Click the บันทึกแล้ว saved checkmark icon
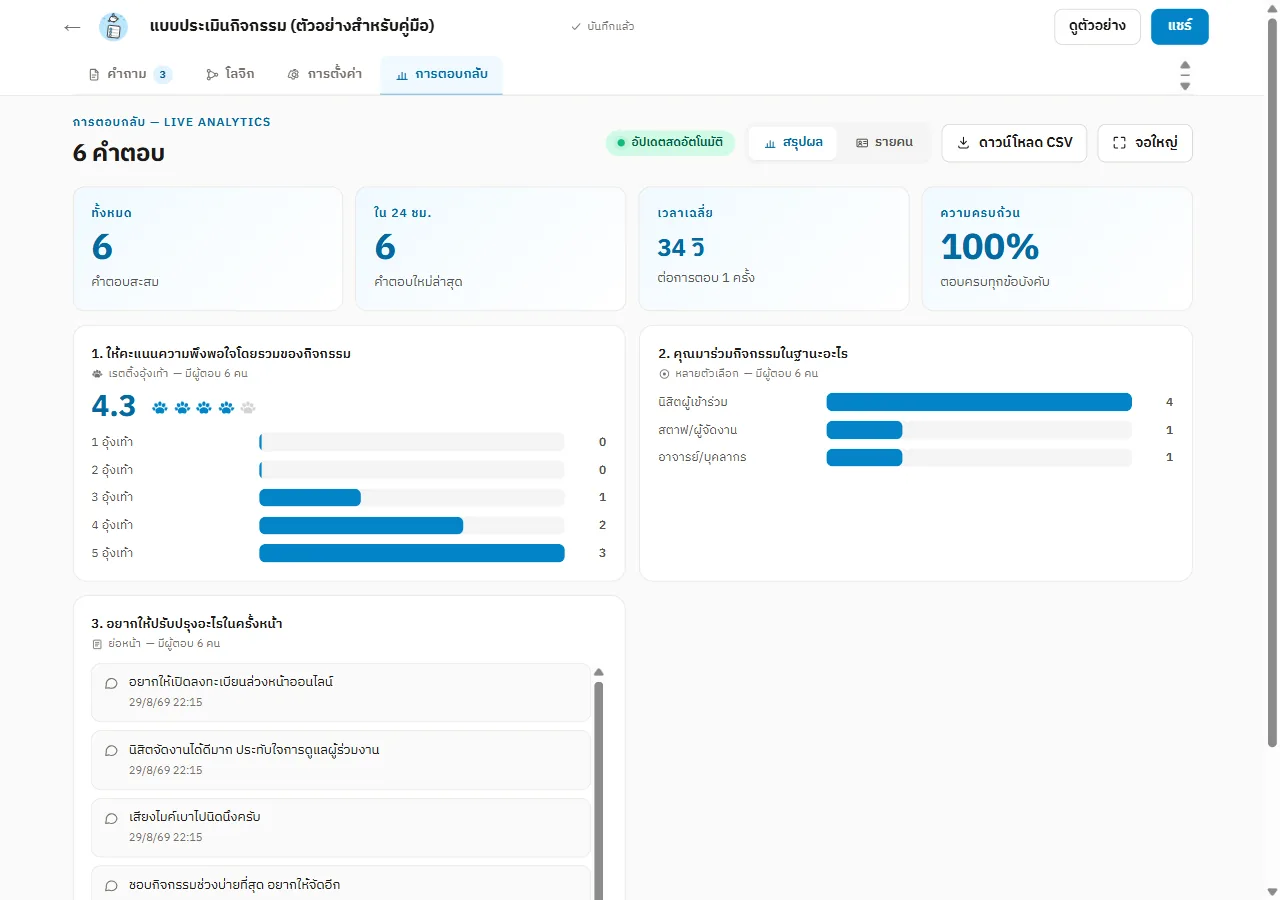 click(576, 26)
